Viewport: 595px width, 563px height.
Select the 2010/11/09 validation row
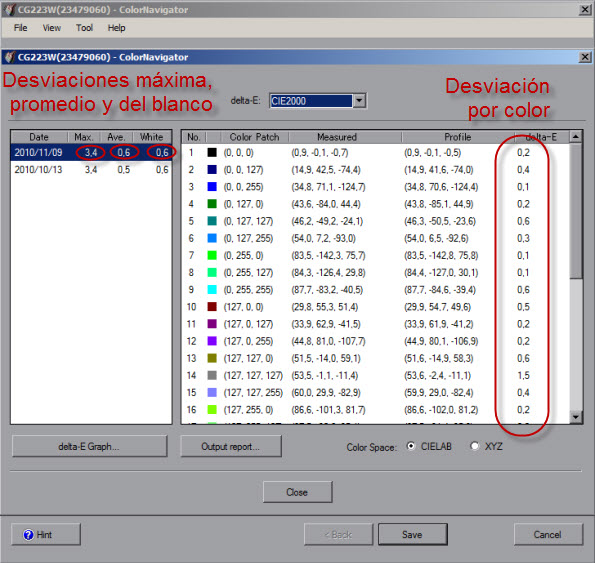tap(91, 153)
